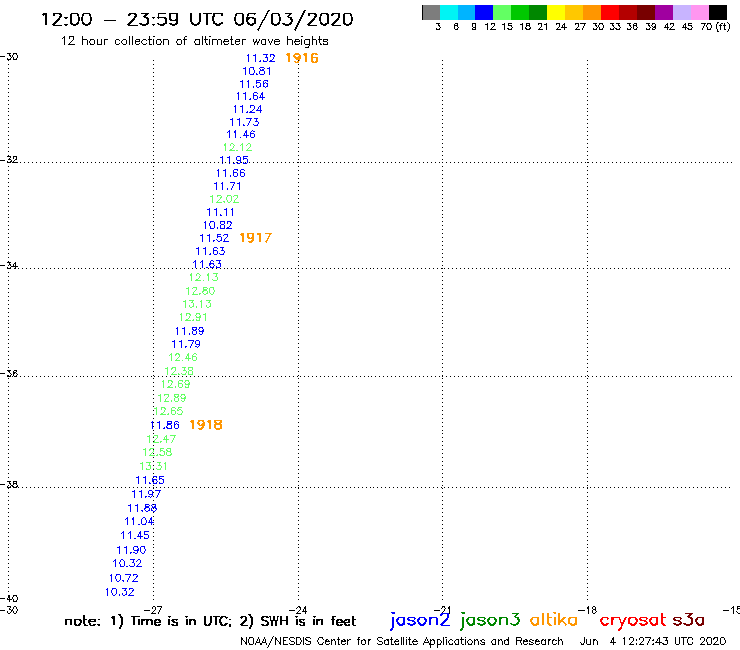This screenshot has width=740, height=650.
Task: Click the lavender swatch in the color scale
Action: point(682,12)
